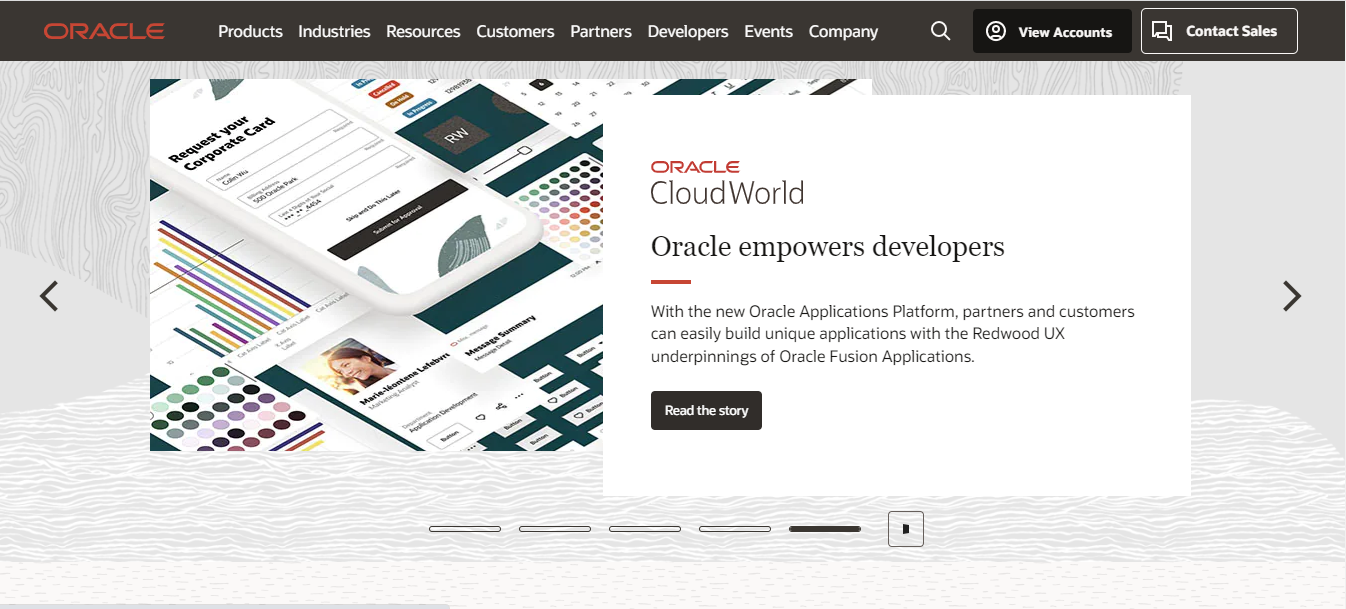Screen dimensions: 1346x609
Task: Open the search magnifier icon
Action: coord(940,31)
